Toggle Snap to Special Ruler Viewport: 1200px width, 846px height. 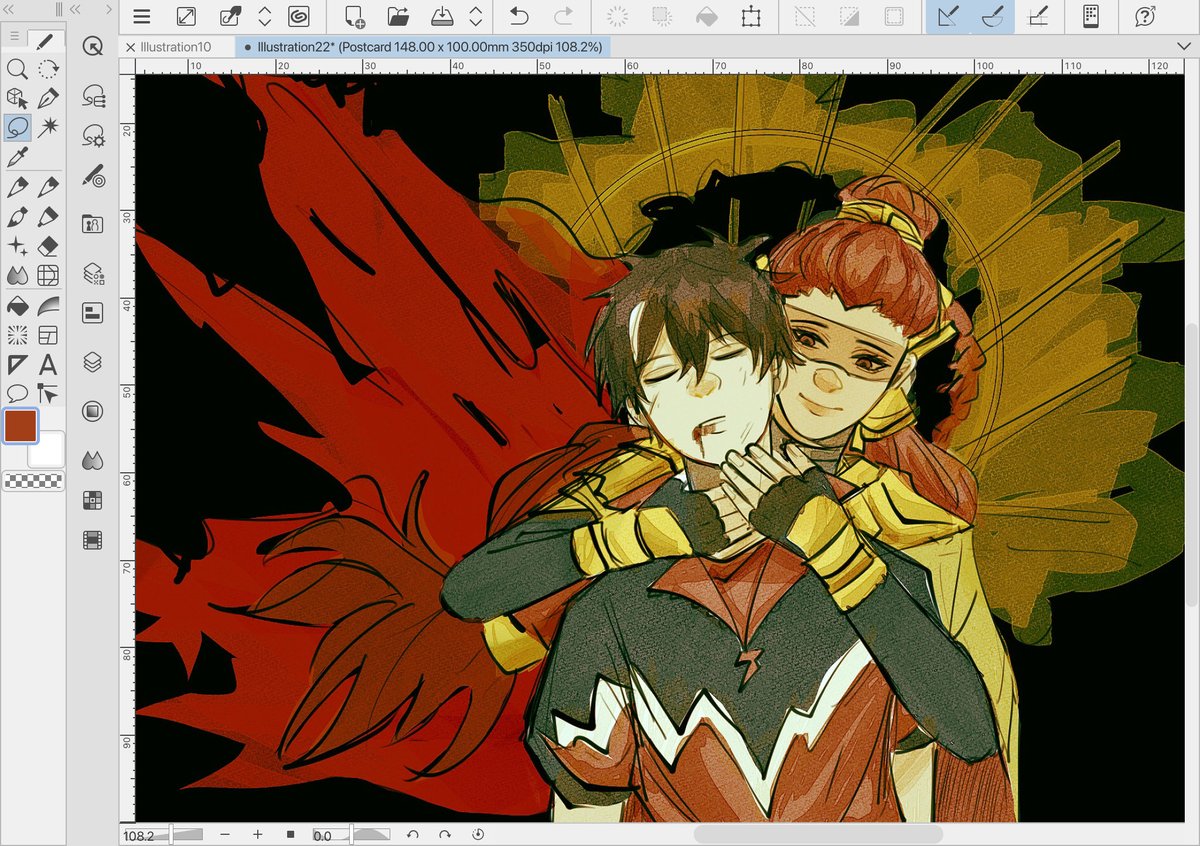(992, 16)
